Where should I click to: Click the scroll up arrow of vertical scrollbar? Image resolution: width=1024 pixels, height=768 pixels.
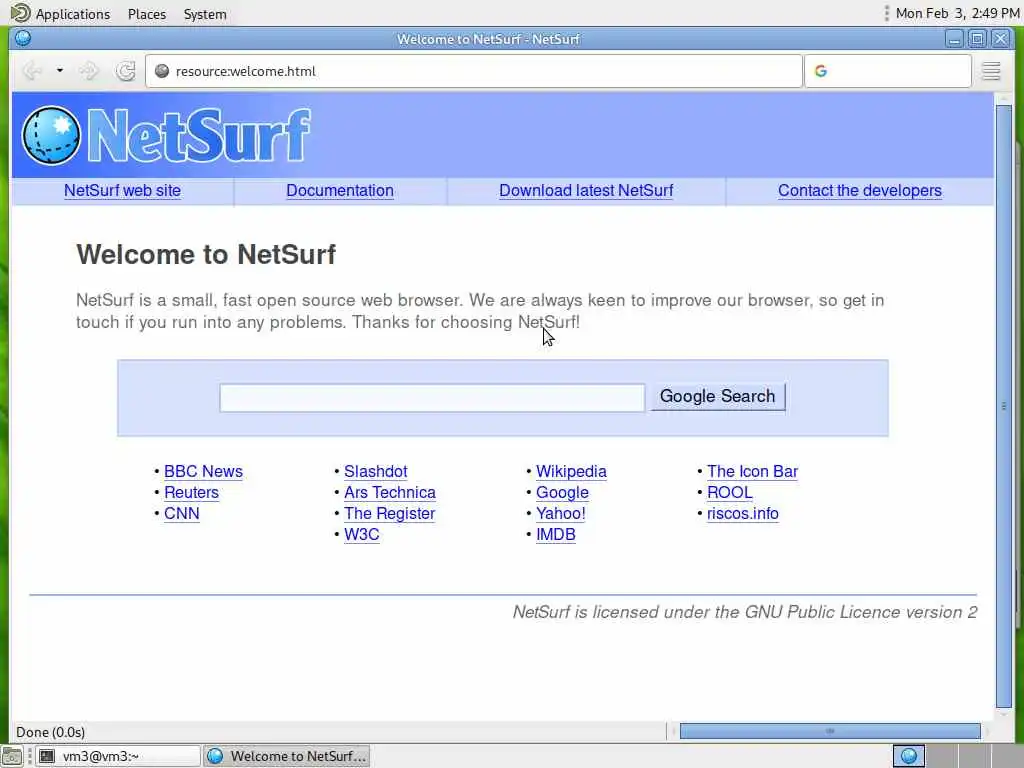point(1004,99)
